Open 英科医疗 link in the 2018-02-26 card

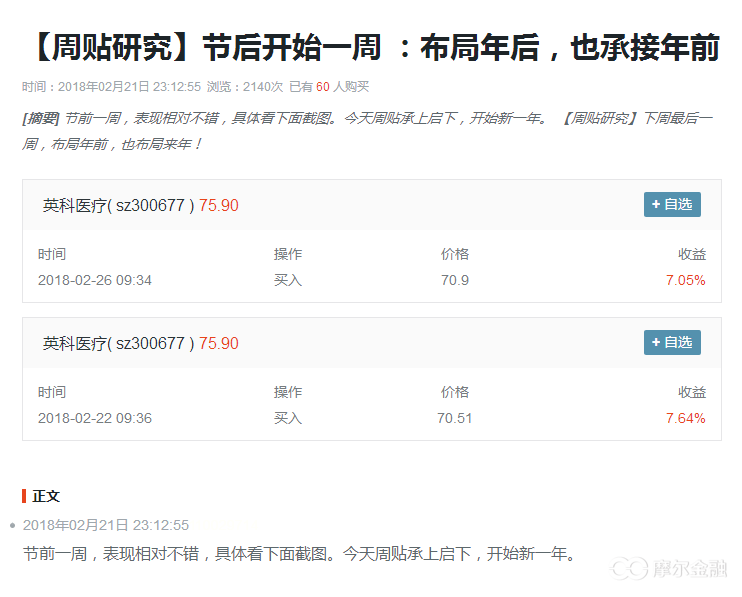point(117,205)
